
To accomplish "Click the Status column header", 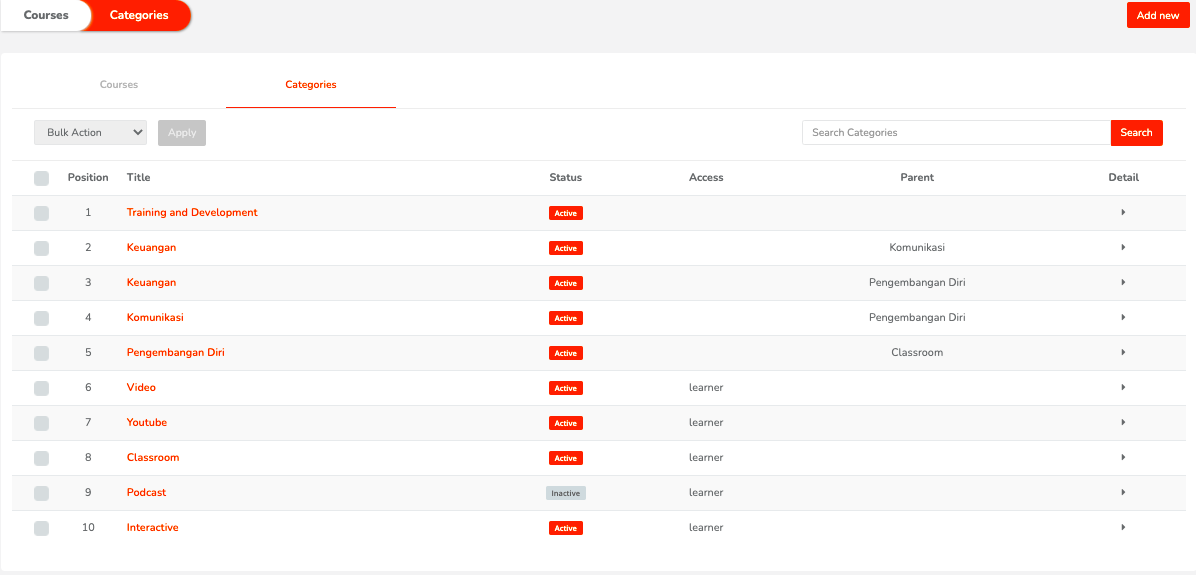I will pyautogui.click(x=566, y=178).
